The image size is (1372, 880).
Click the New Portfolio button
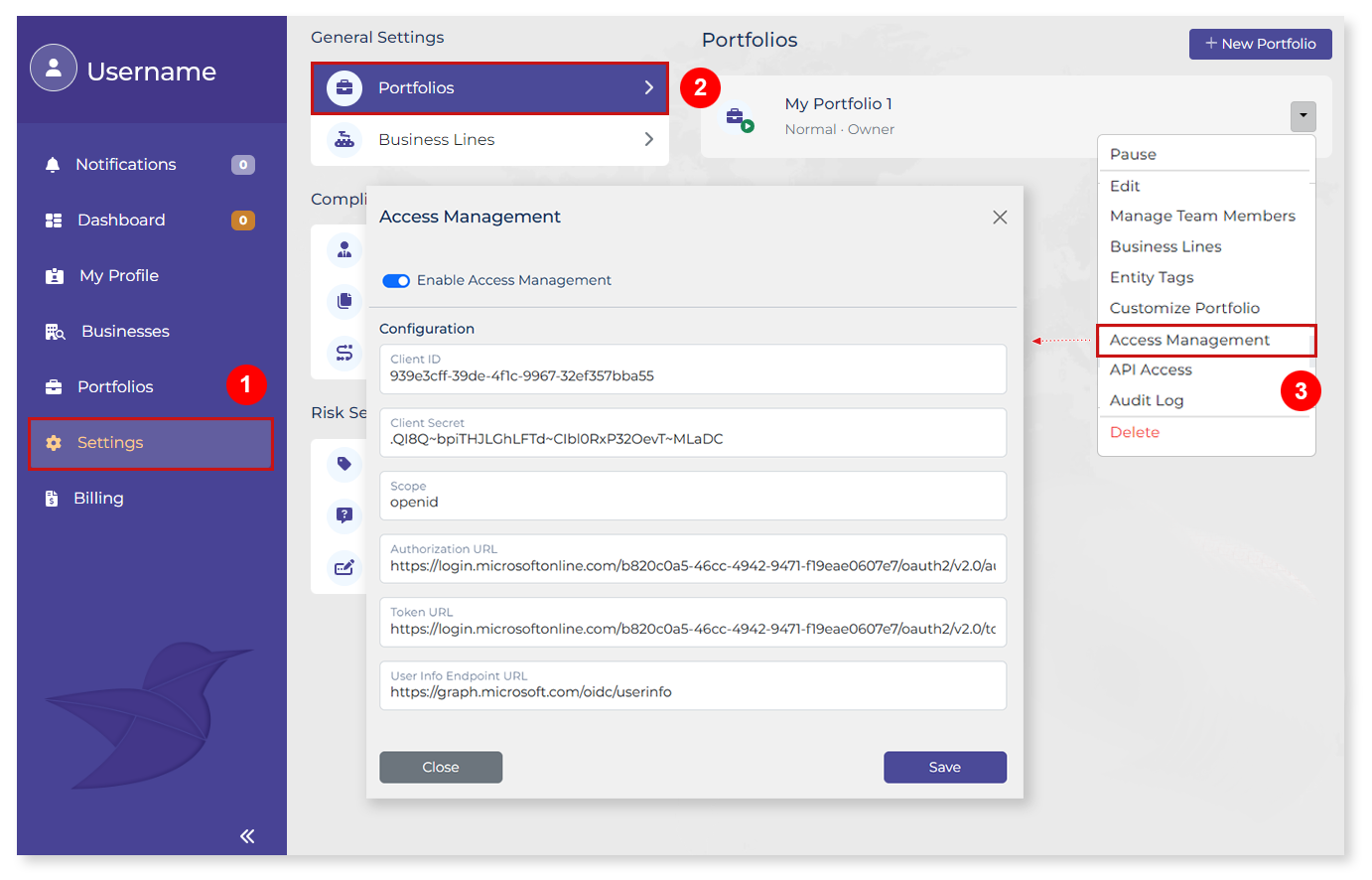coord(1260,44)
